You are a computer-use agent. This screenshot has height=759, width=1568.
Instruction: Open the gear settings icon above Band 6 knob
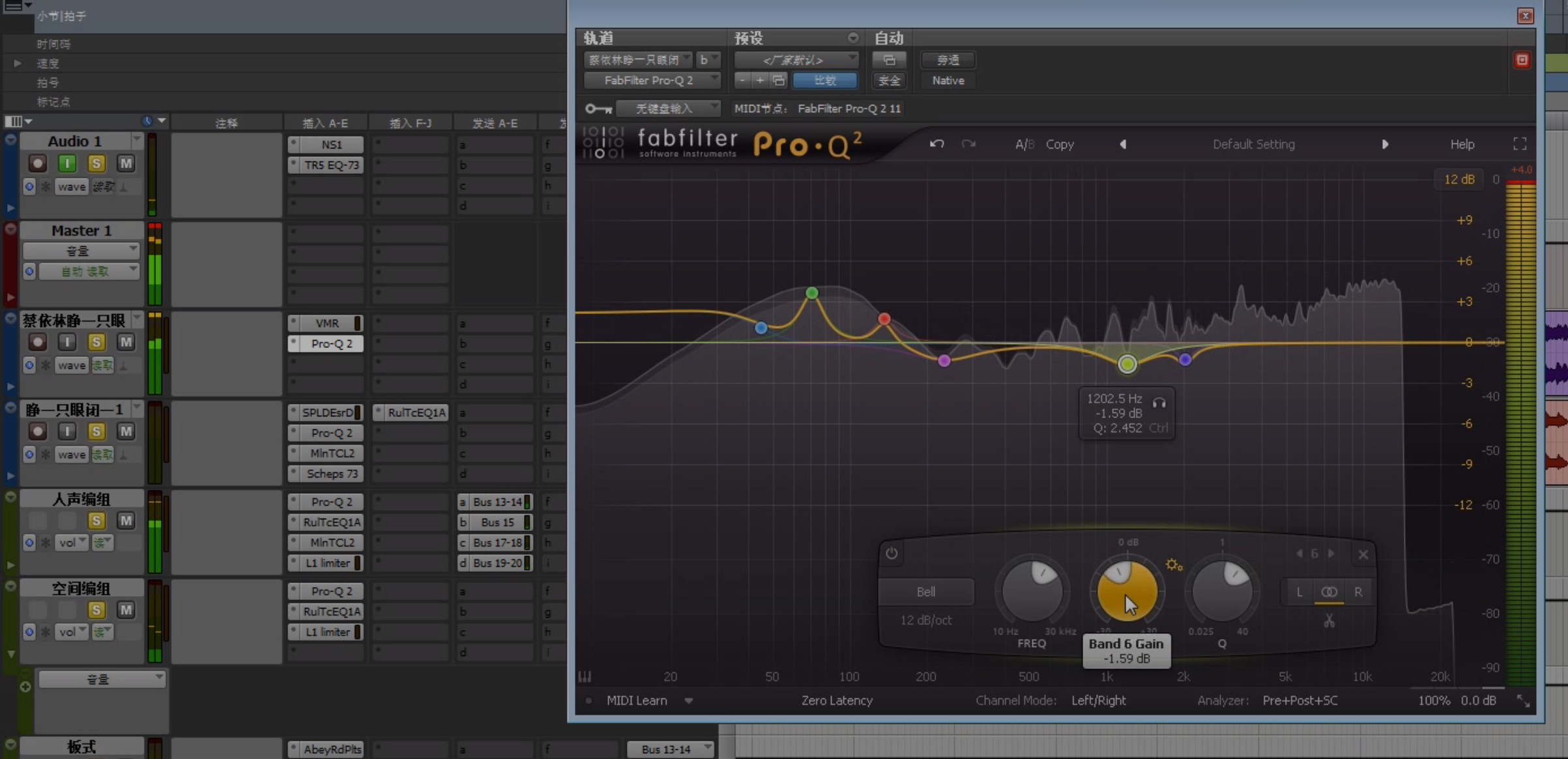coord(1174,564)
